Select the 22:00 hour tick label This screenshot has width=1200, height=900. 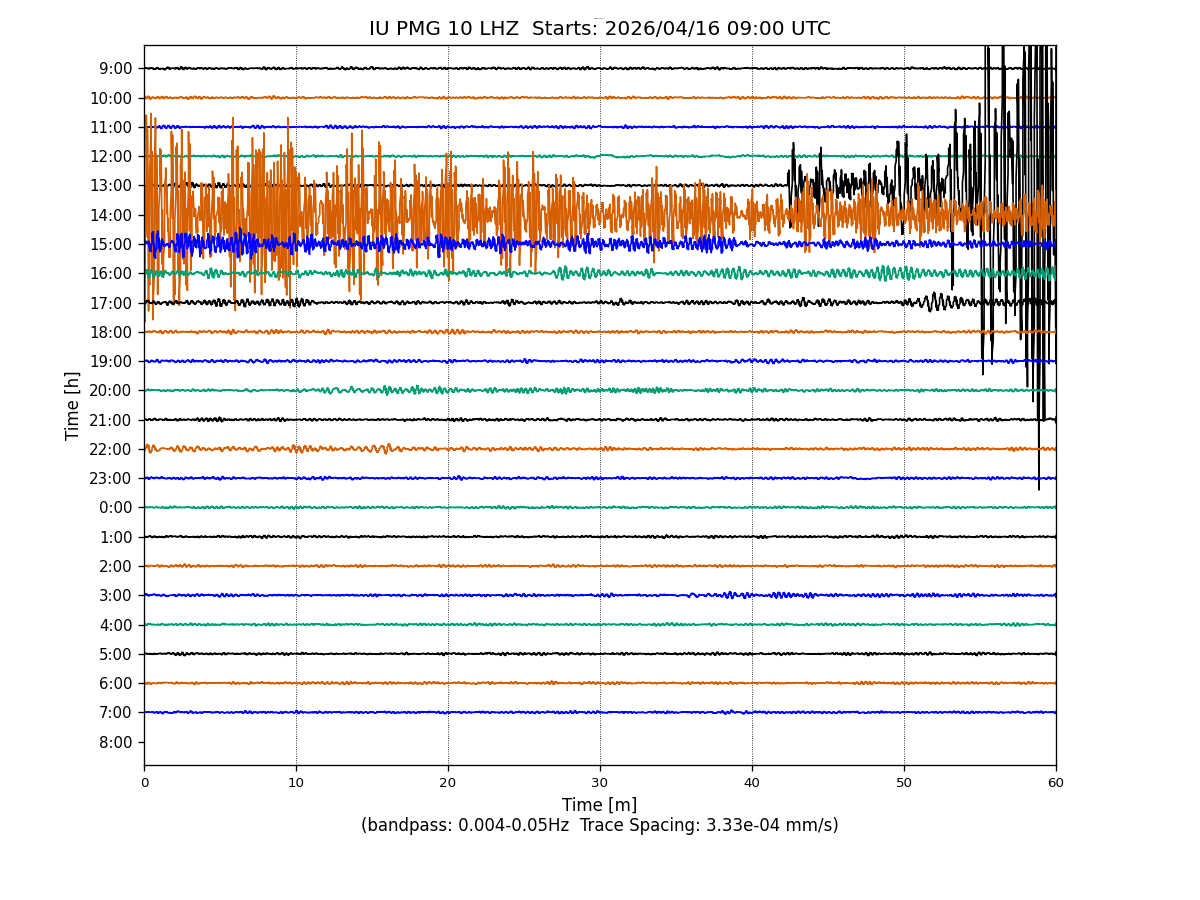[x=111, y=449]
